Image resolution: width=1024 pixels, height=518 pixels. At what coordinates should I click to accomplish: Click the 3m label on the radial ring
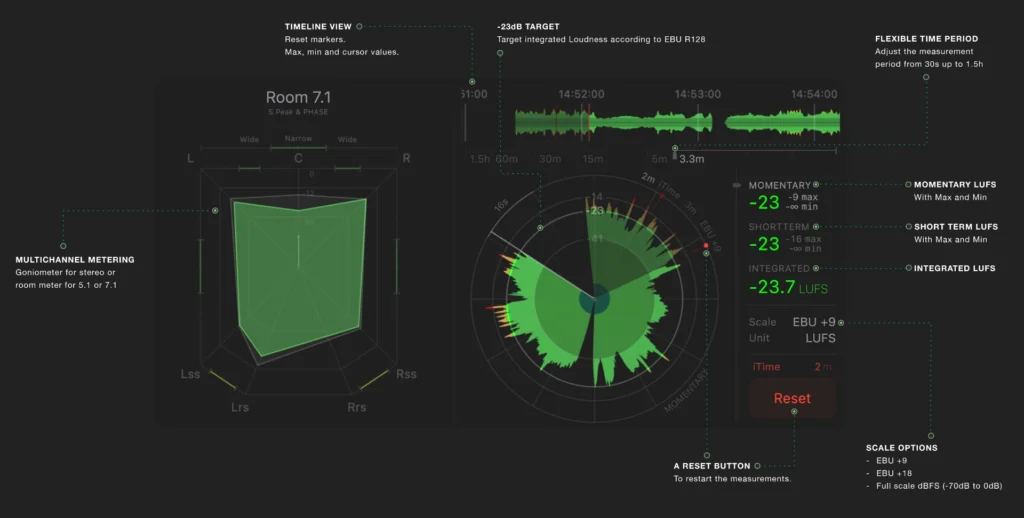[690, 208]
